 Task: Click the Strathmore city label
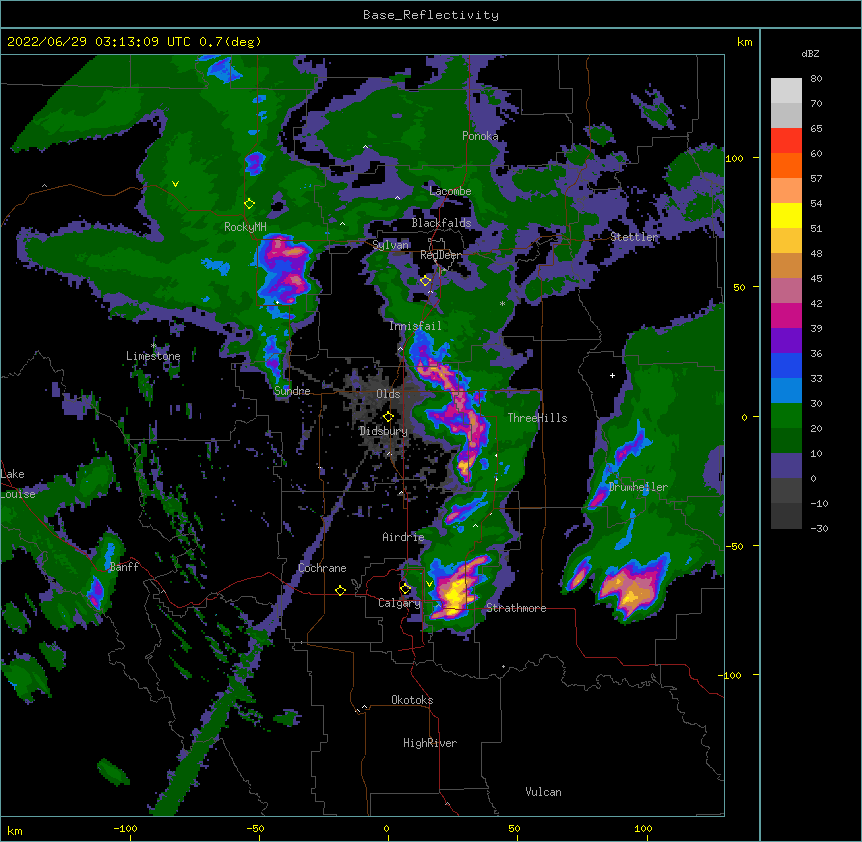pyautogui.click(x=516, y=608)
